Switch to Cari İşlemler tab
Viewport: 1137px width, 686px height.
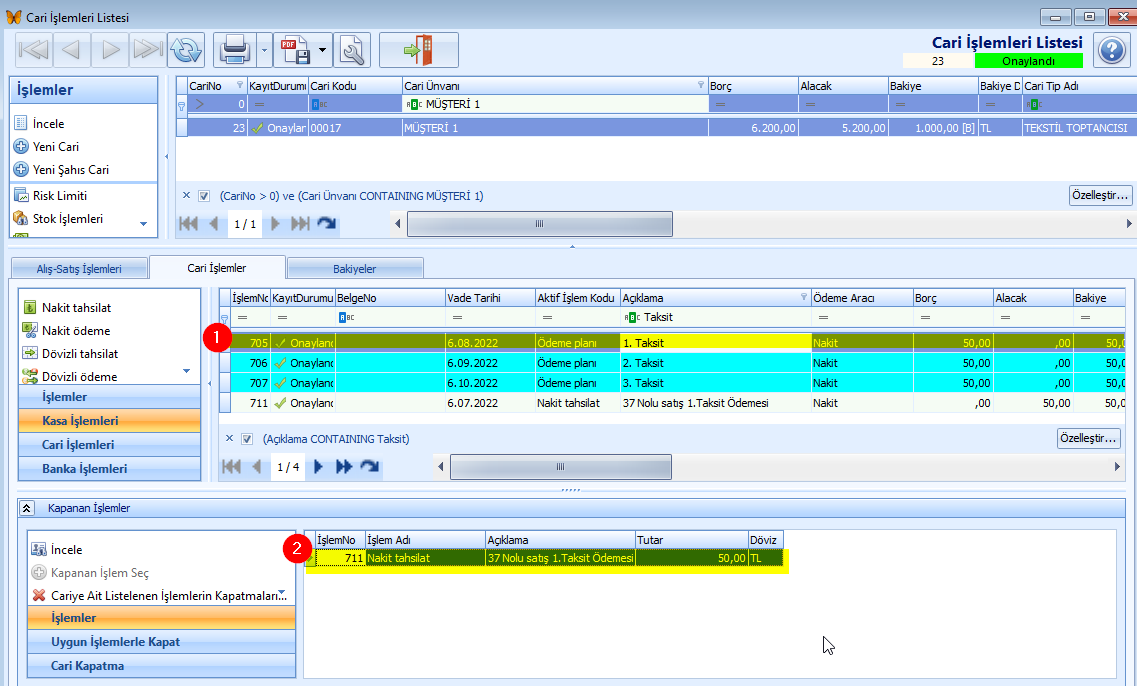coord(217,268)
